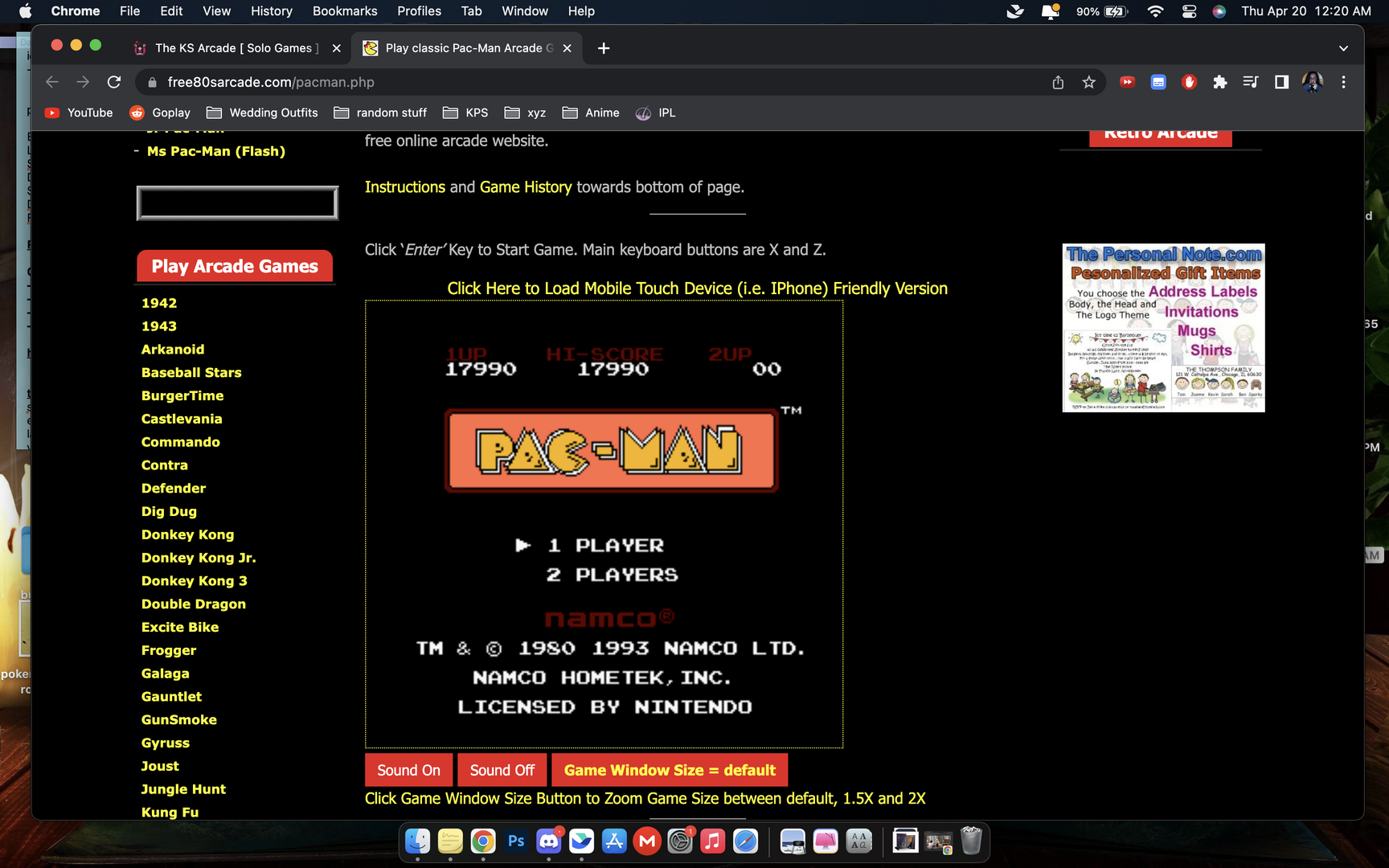
Task: Launch Photoshop from the Dock
Action: 516,841
